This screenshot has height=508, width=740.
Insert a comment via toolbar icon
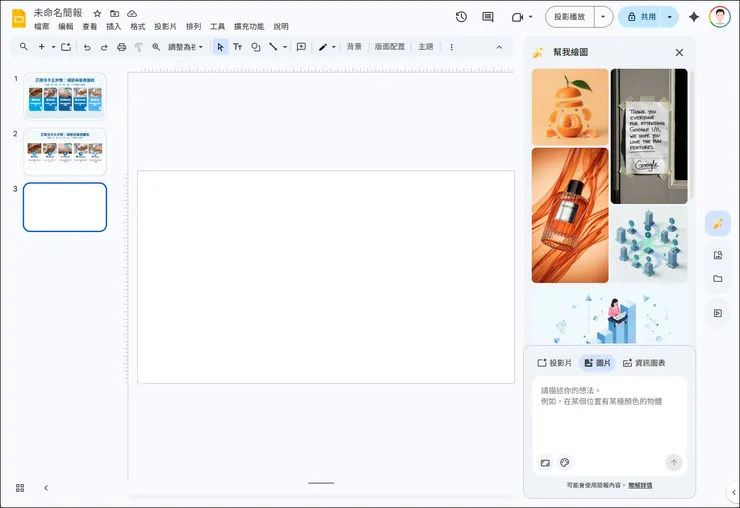point(301,47)
